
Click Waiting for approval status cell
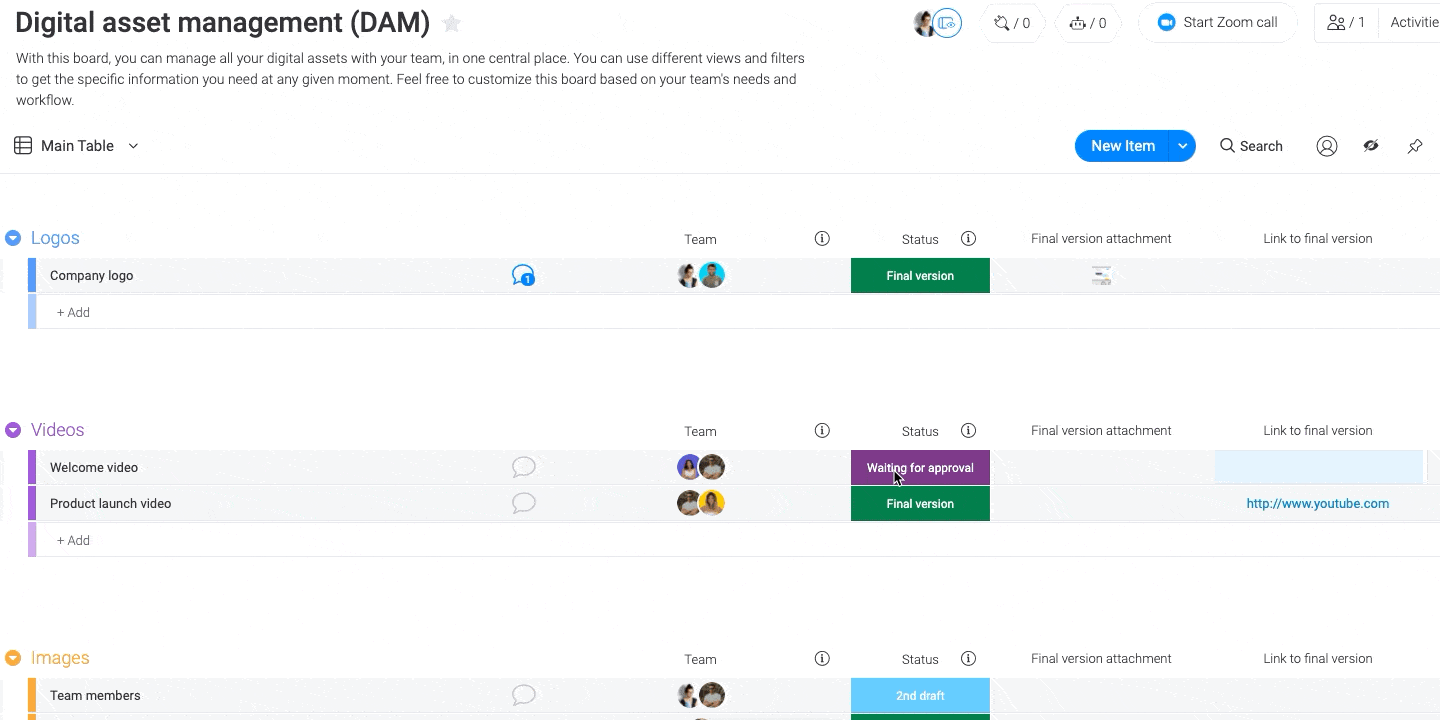[x=920, y=467]
